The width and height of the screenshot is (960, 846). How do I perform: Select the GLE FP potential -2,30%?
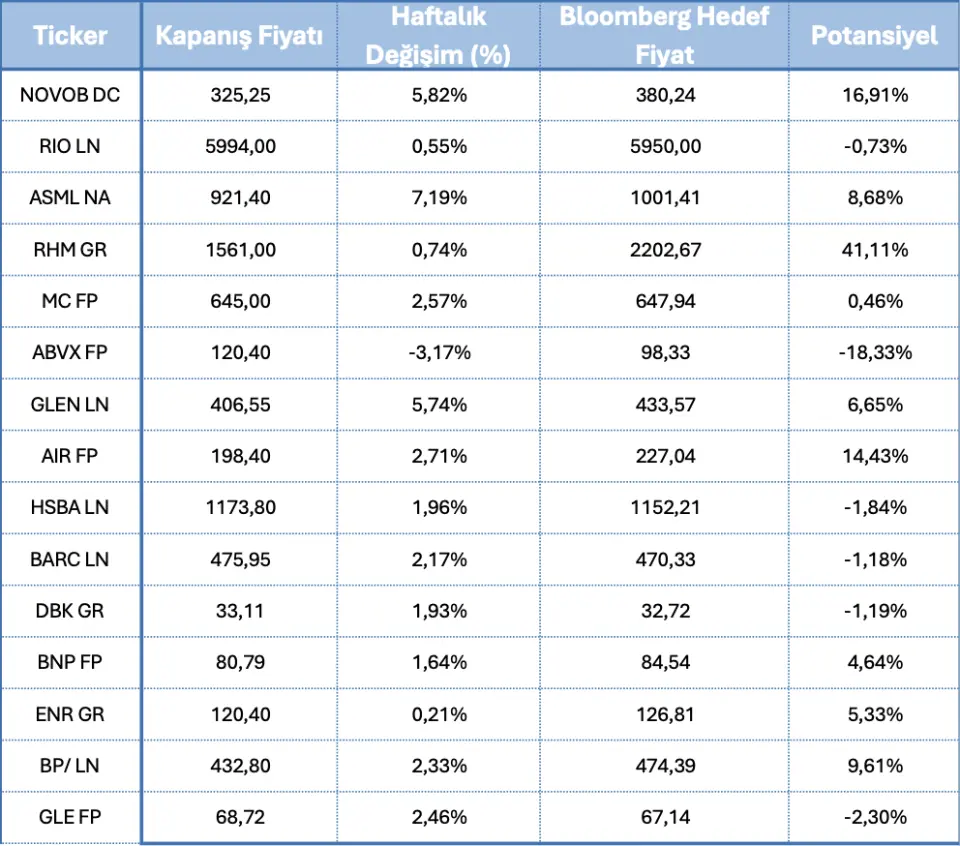[x=874, y=817]
